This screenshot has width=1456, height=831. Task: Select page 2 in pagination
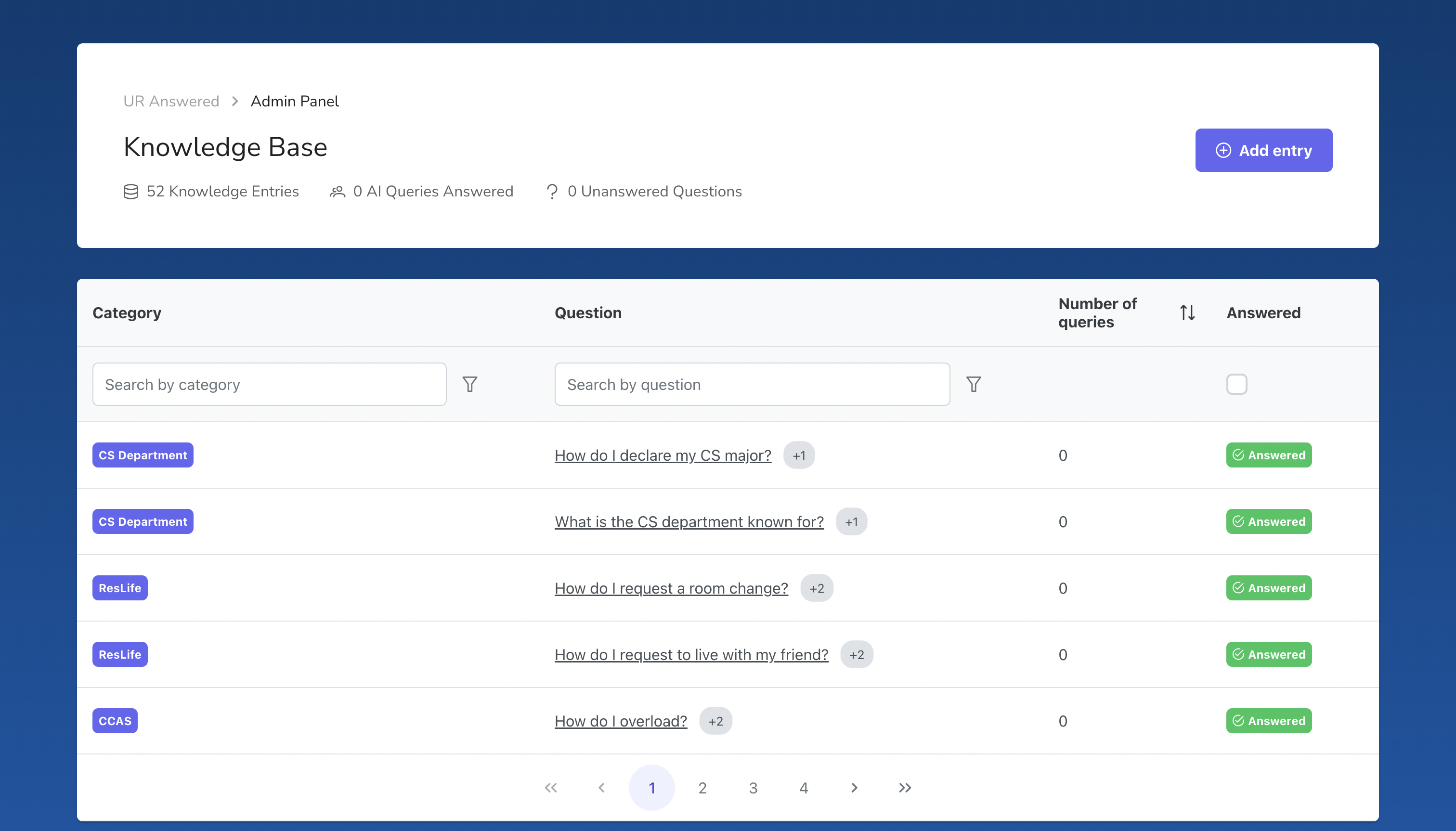pyautogui.click(x=702, y=788)
